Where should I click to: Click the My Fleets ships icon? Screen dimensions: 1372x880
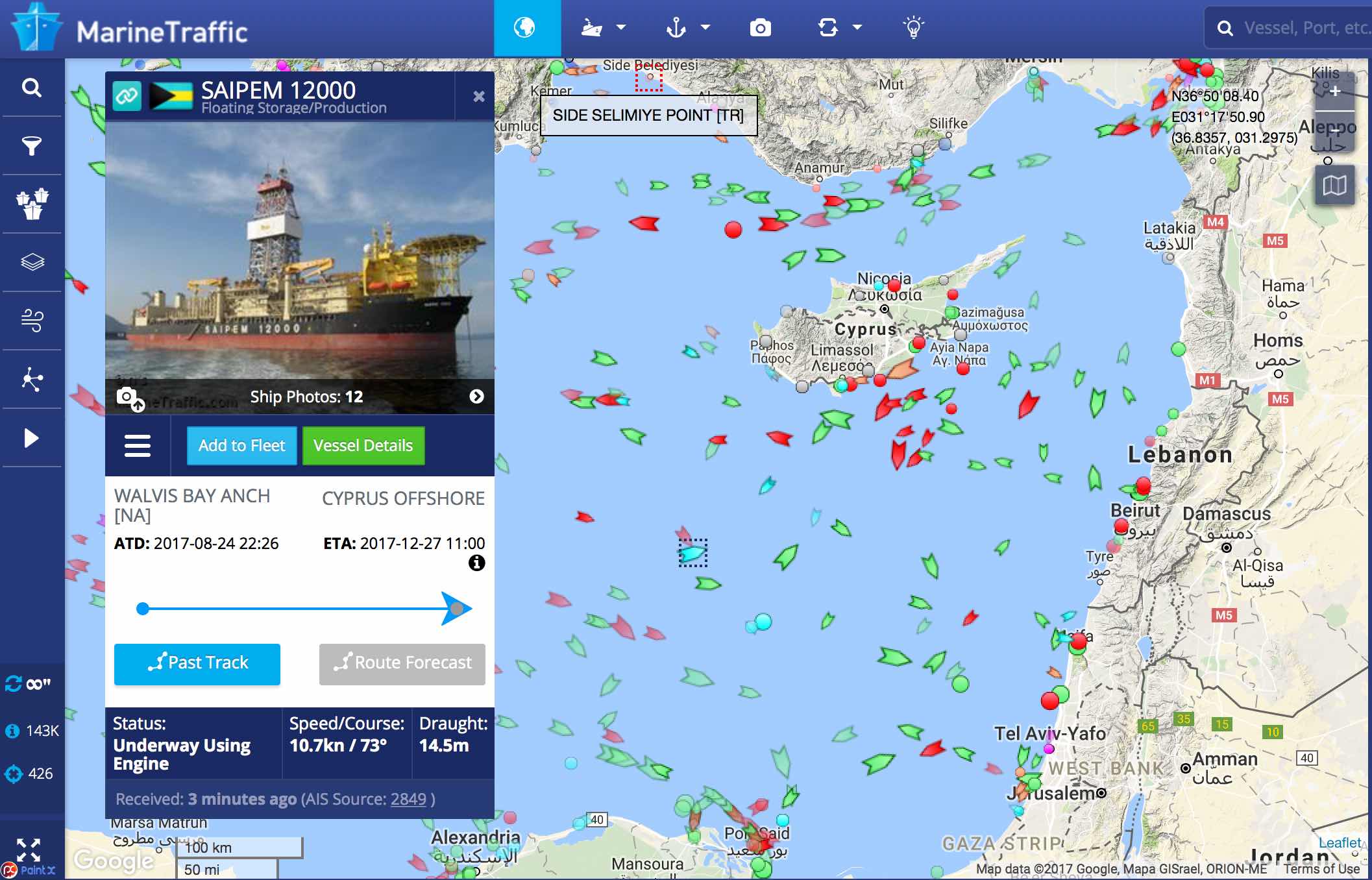(x=32, y=204)
